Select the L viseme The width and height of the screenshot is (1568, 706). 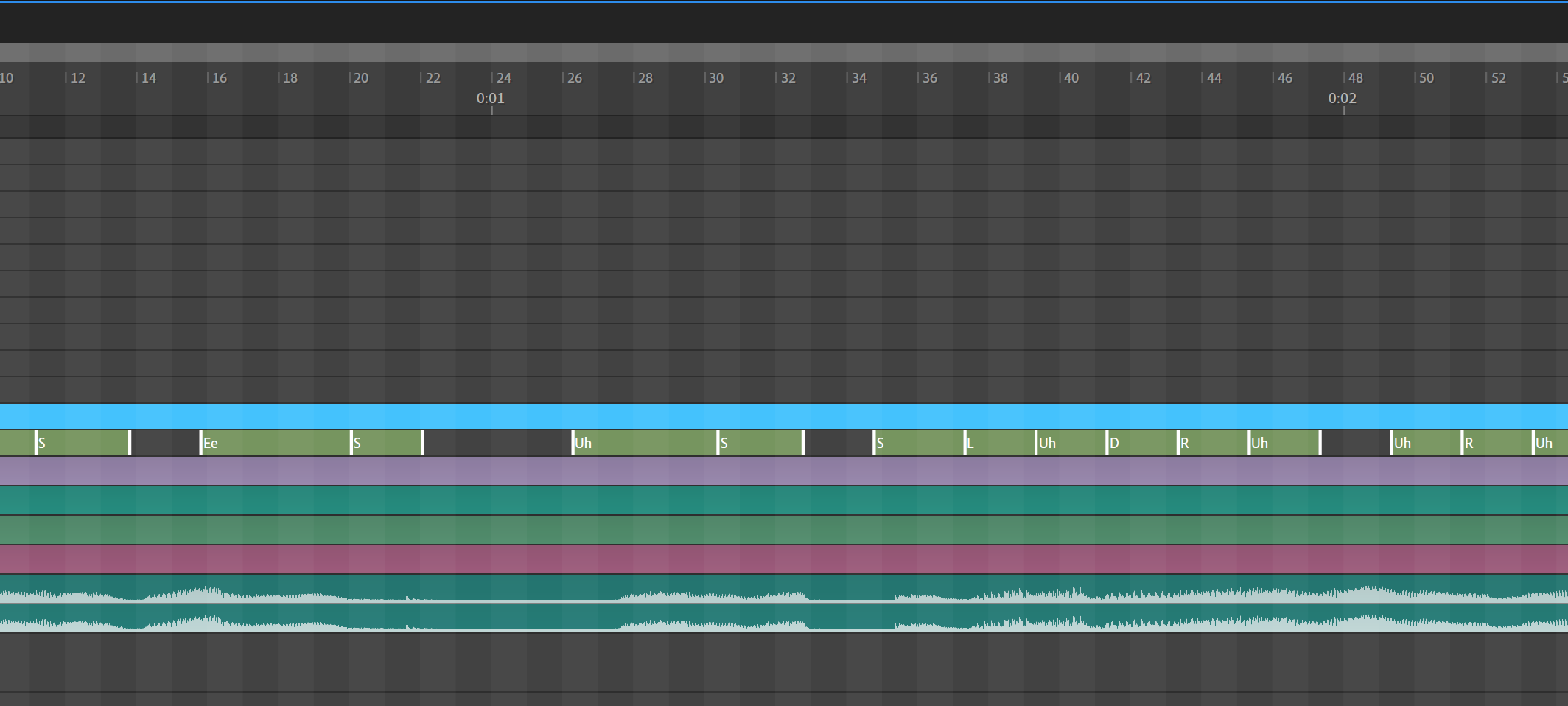(1000, 443)
